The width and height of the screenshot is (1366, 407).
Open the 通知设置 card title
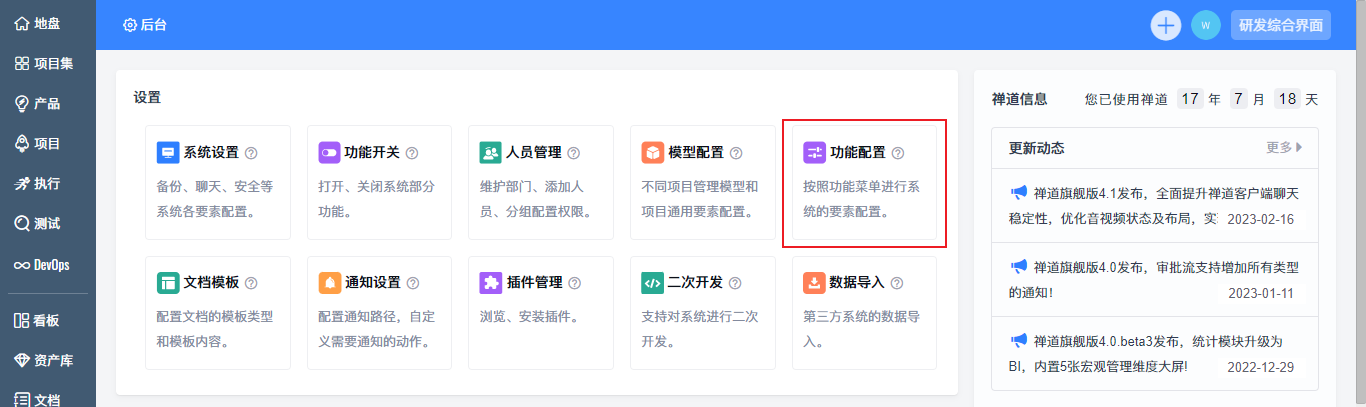(372, 283)
